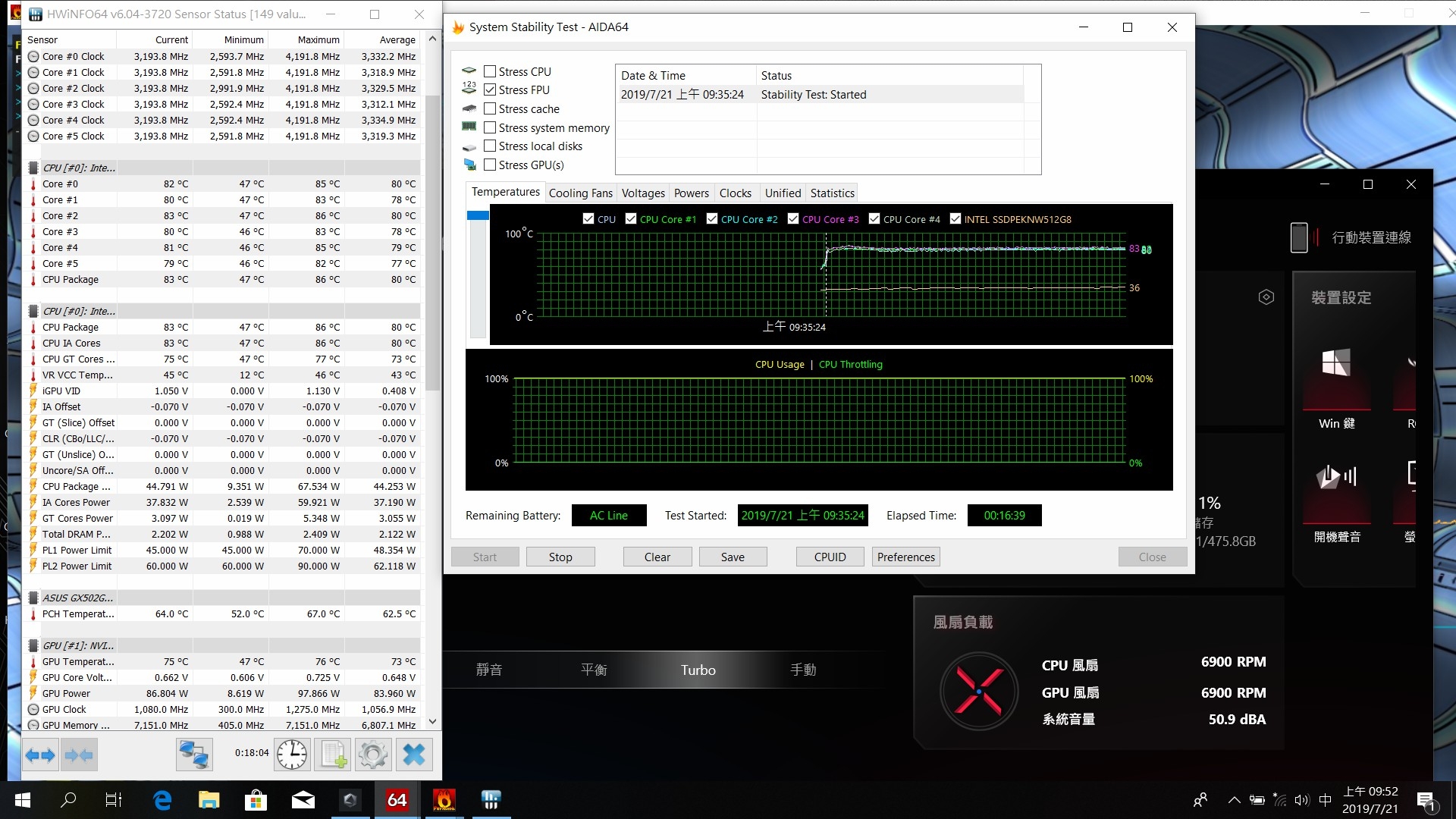Switch to HWiNFO taskbar icon
Screen dimensions: 1456x819
(491, 800)
